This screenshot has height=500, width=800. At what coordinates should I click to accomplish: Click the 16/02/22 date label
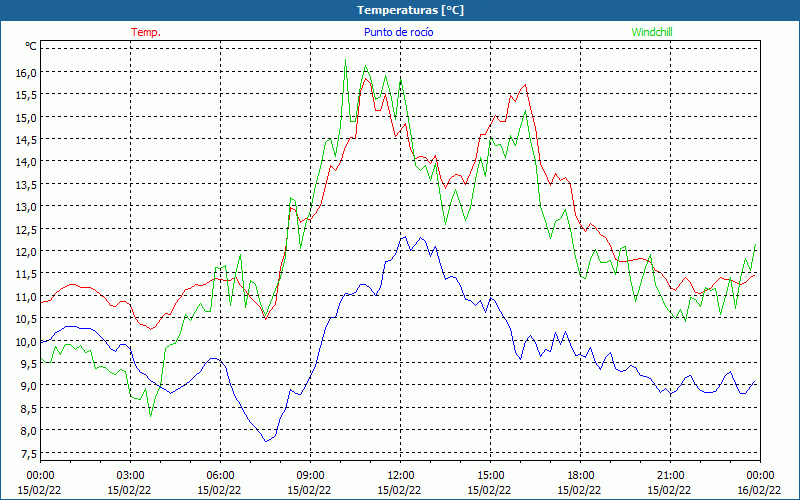click(x=759, y=490)
